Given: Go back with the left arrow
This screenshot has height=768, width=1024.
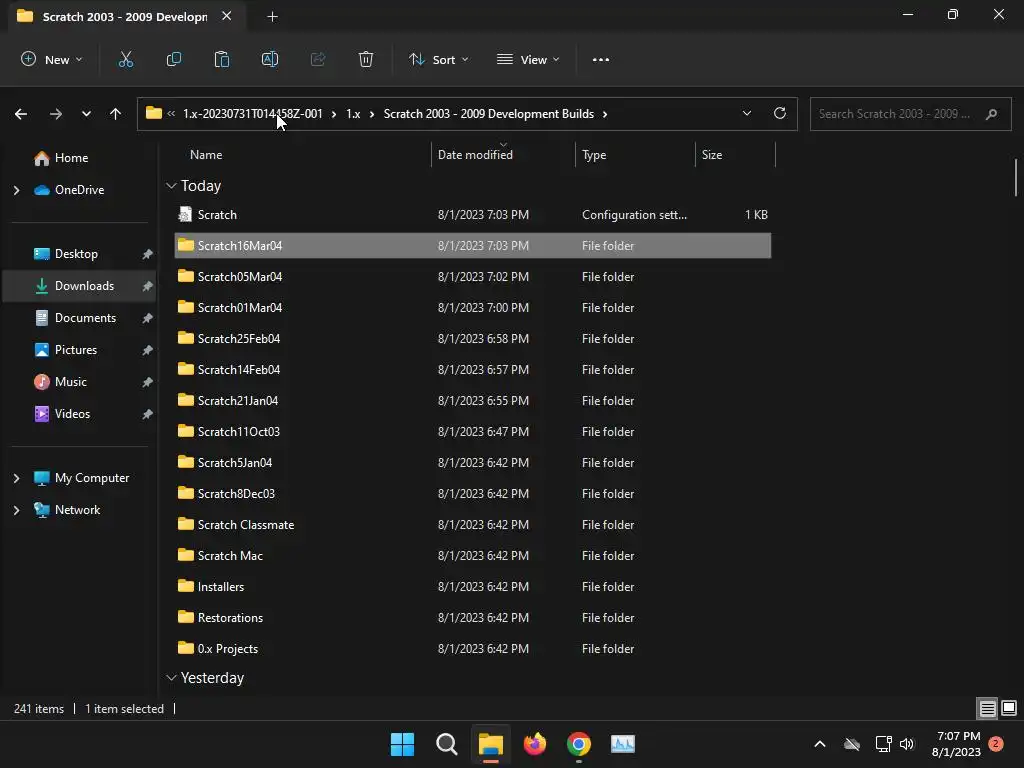Looking at the screenshot, I should (x=21, y=114).
